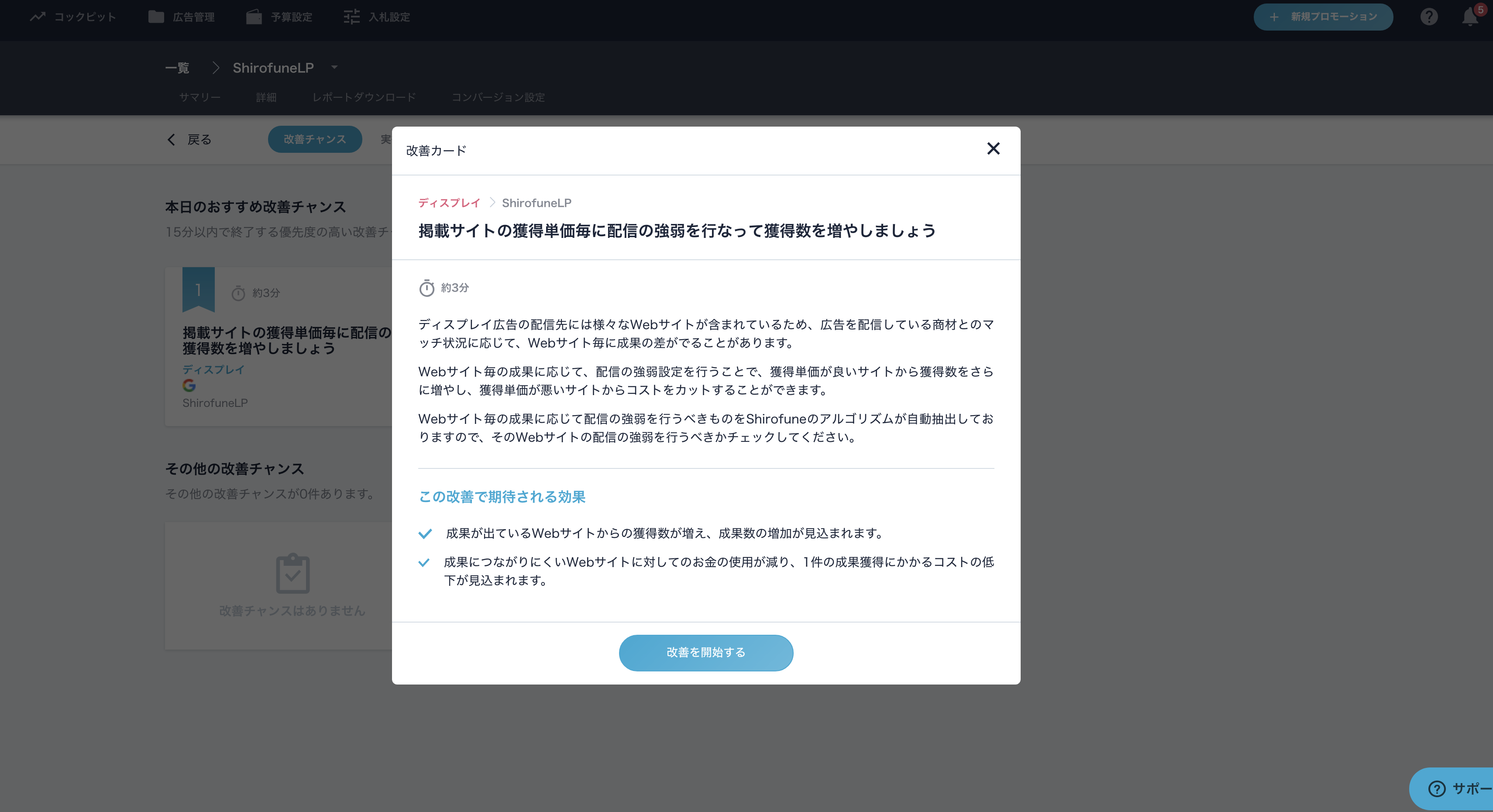Go back using the 戻る arrow
Image resolution: width=1493 pixels, height=812 pixels.
171,140
